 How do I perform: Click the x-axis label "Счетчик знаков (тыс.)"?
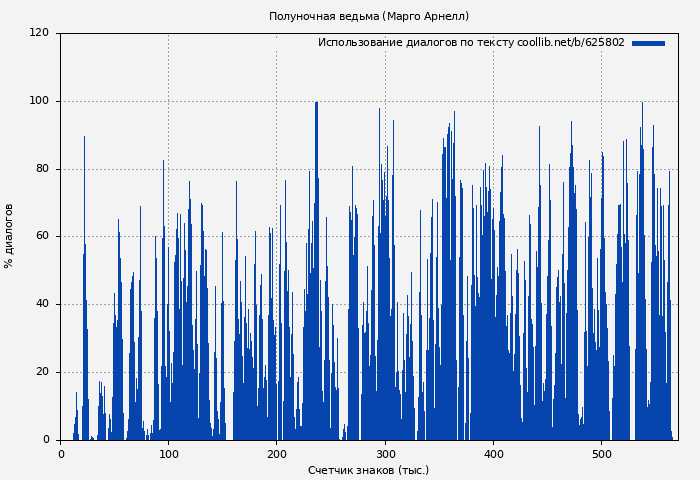(368, 470)
